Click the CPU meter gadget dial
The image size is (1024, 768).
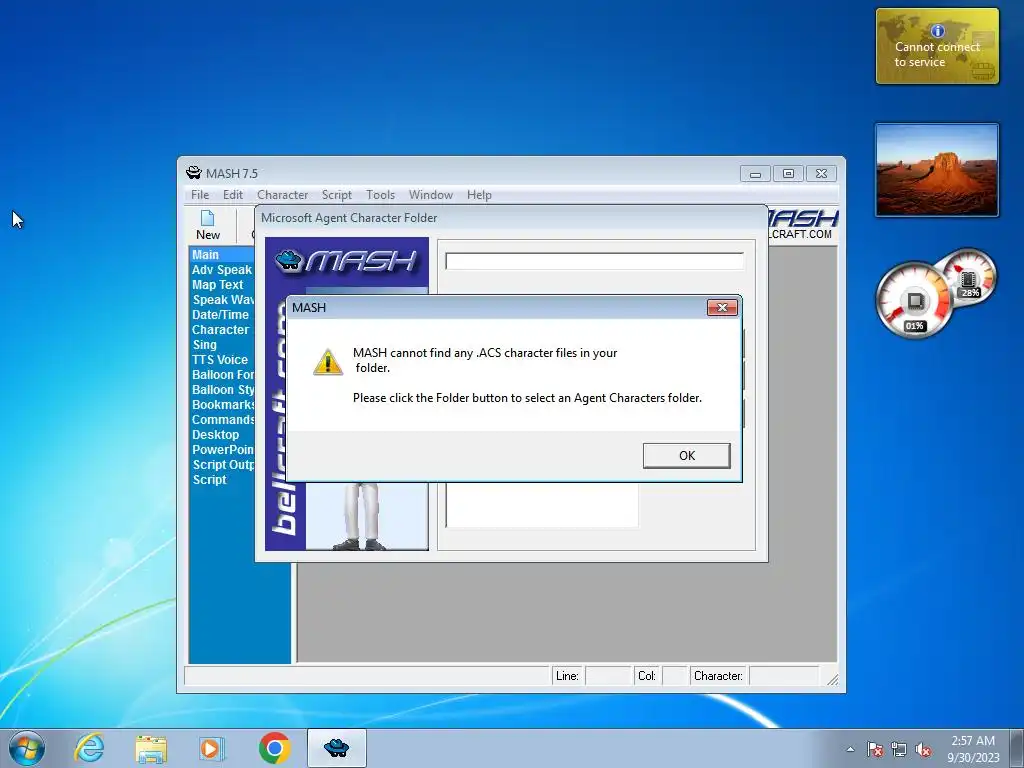point(914,301)
